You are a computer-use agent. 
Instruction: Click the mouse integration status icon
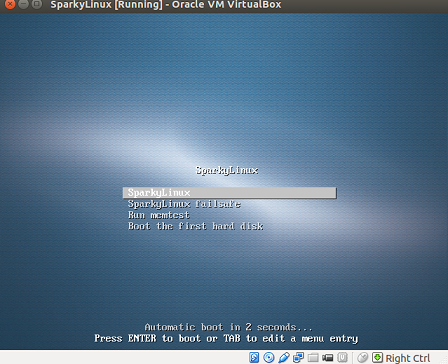[362, 358]
